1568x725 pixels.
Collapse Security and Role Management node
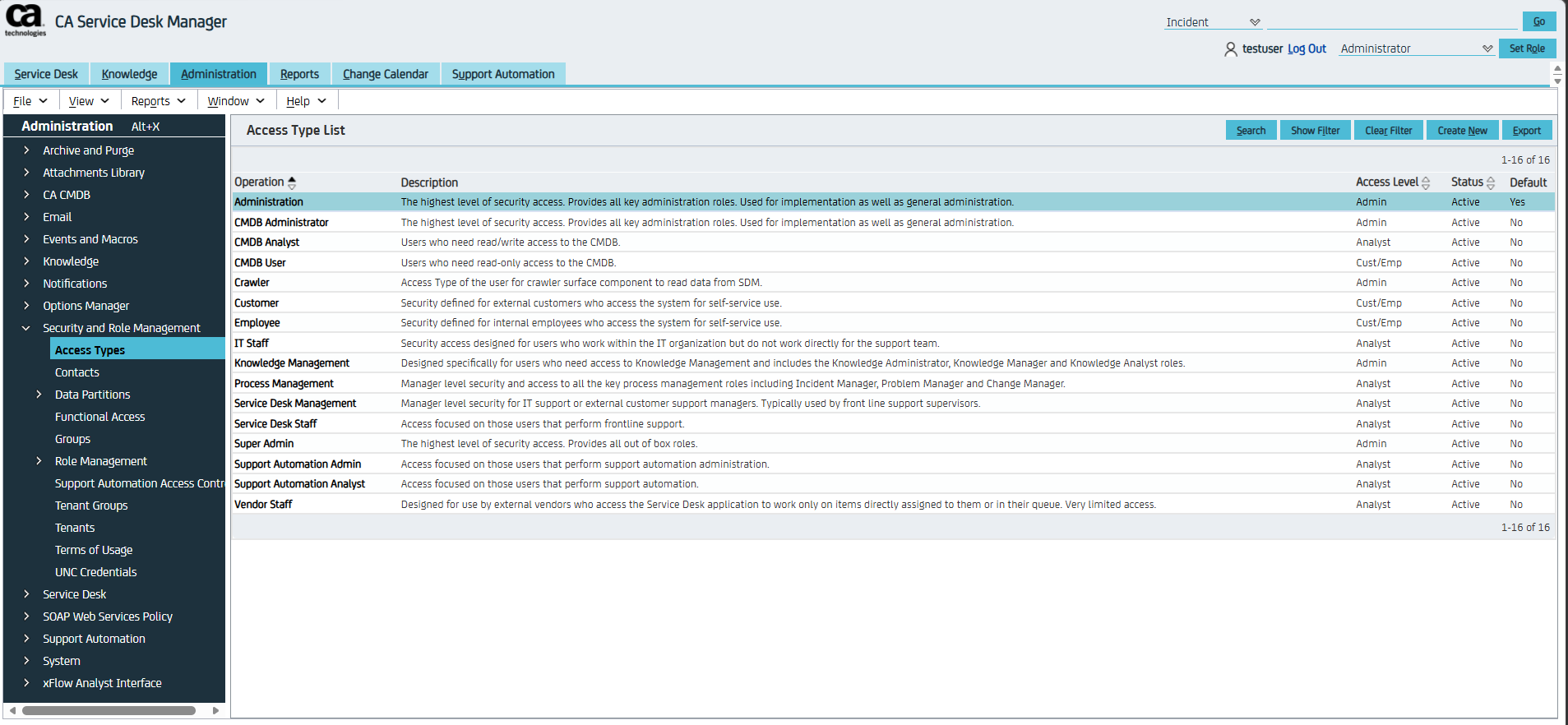click(x=26, y=328)
